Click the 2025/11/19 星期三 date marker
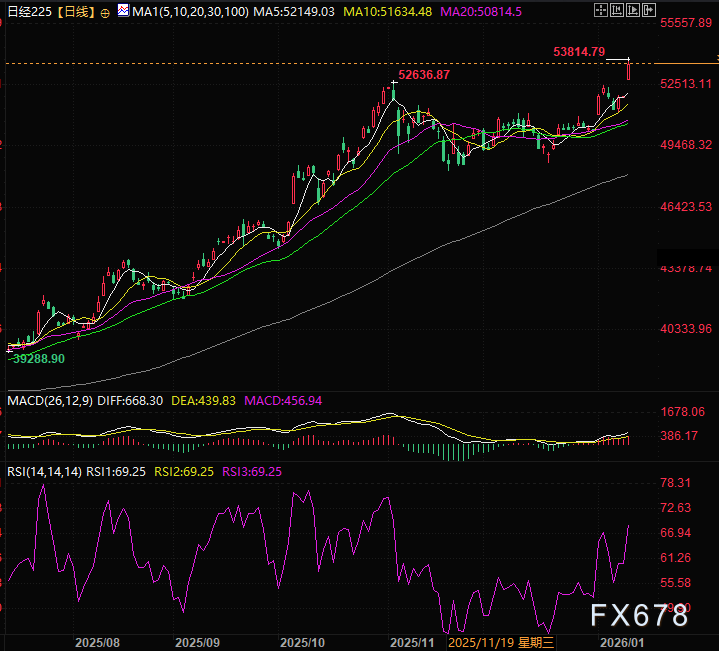This screenshot has width=719, height=651. [x=507, y=640]
